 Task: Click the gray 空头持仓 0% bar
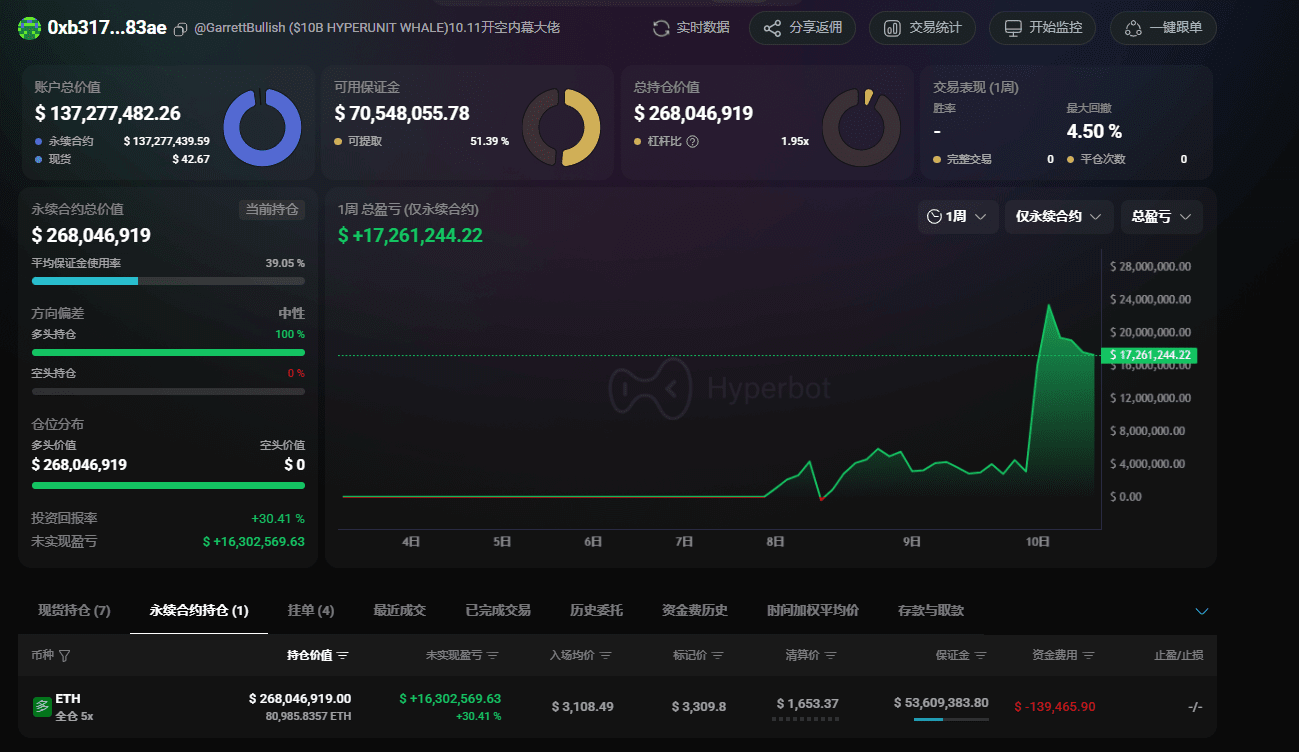[x=168, y=391]
